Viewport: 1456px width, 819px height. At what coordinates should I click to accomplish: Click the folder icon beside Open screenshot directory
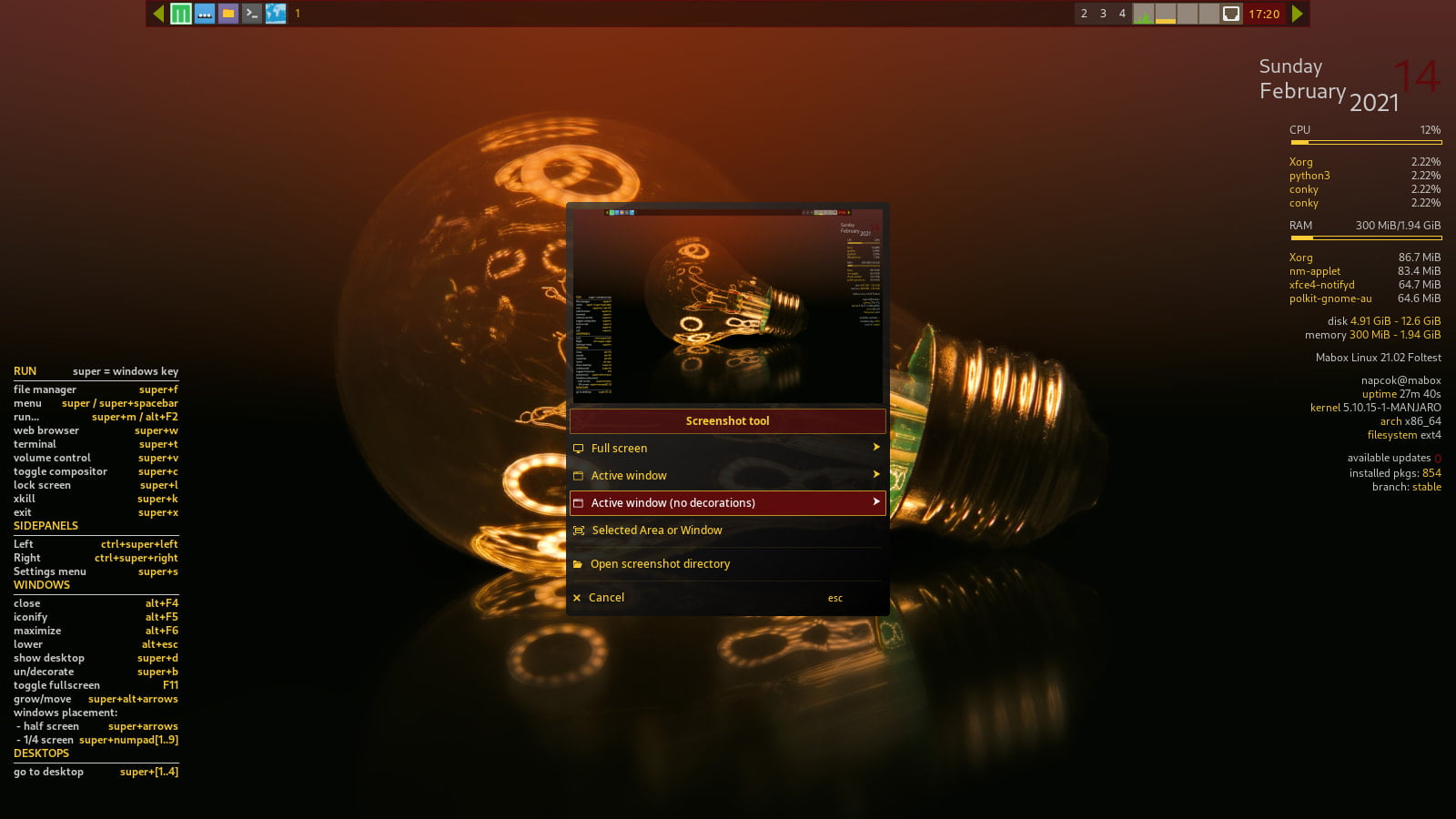coord(579,563)
